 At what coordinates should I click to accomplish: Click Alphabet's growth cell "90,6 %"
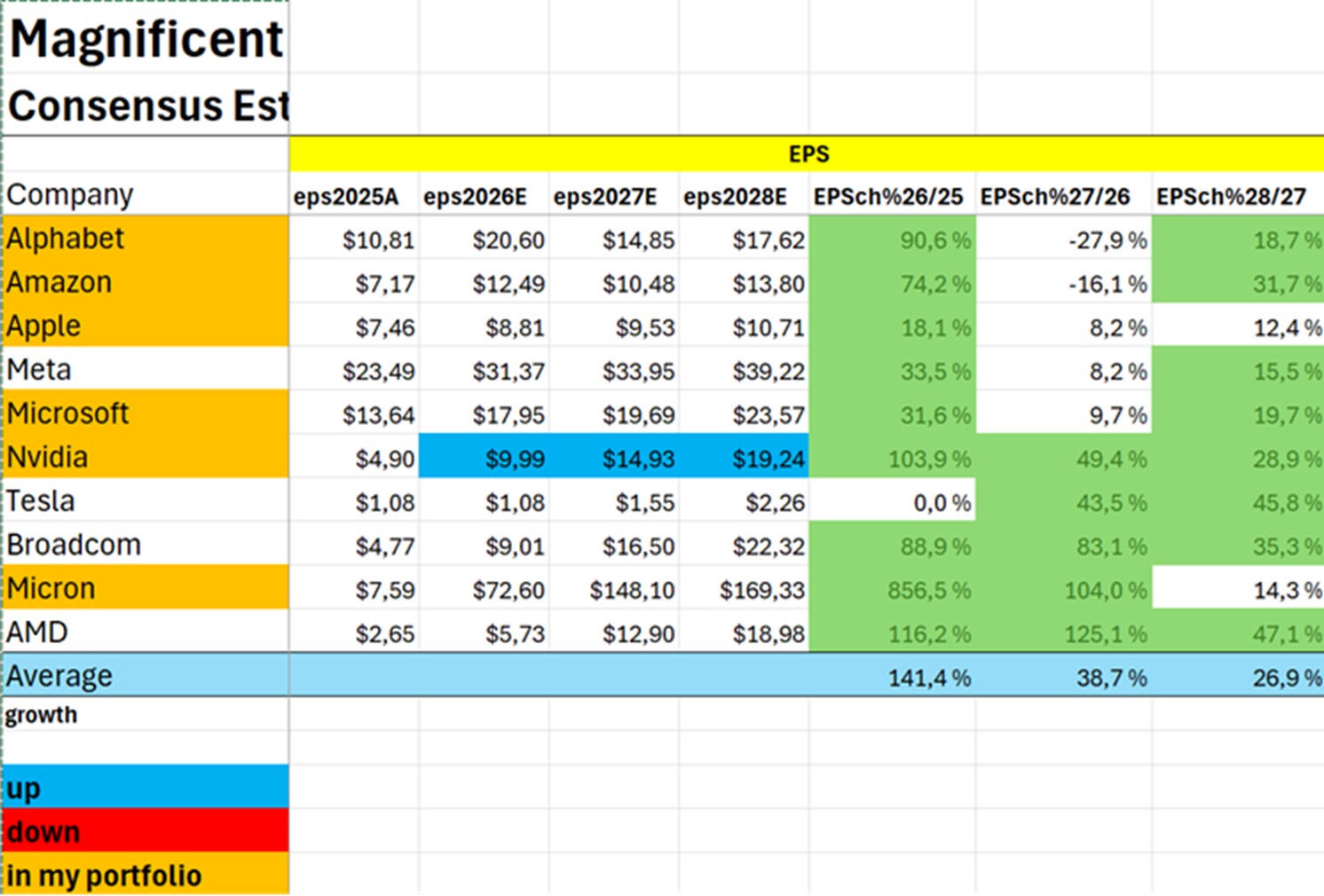pyautogui.click(x=892, y=239)
